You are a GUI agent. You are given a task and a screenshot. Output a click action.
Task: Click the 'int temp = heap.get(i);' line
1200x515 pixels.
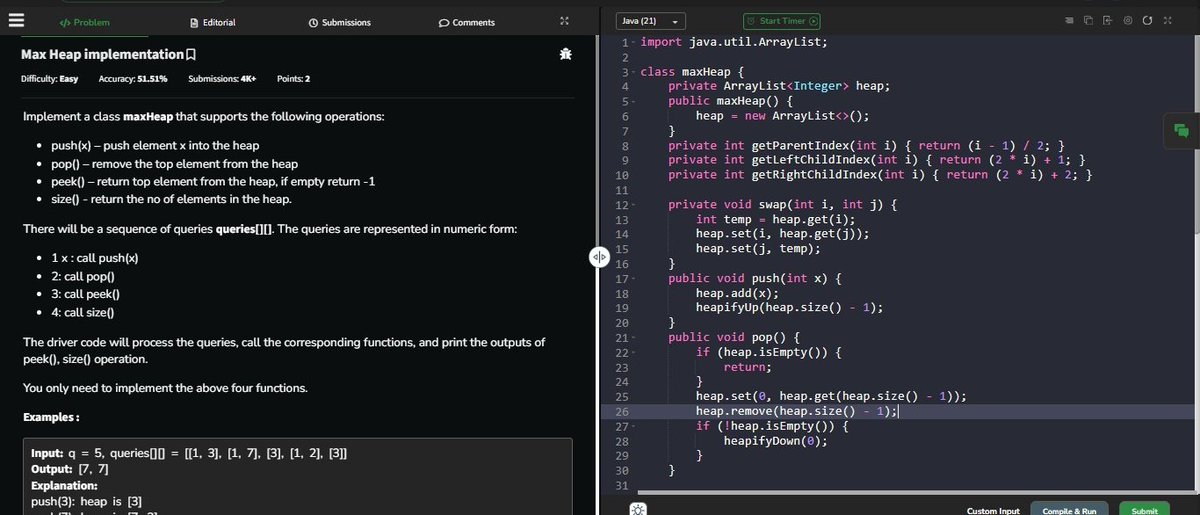(776, 219)
